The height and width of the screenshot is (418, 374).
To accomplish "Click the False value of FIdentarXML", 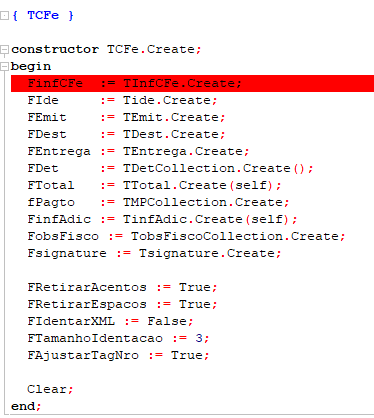I will point(167,321).
